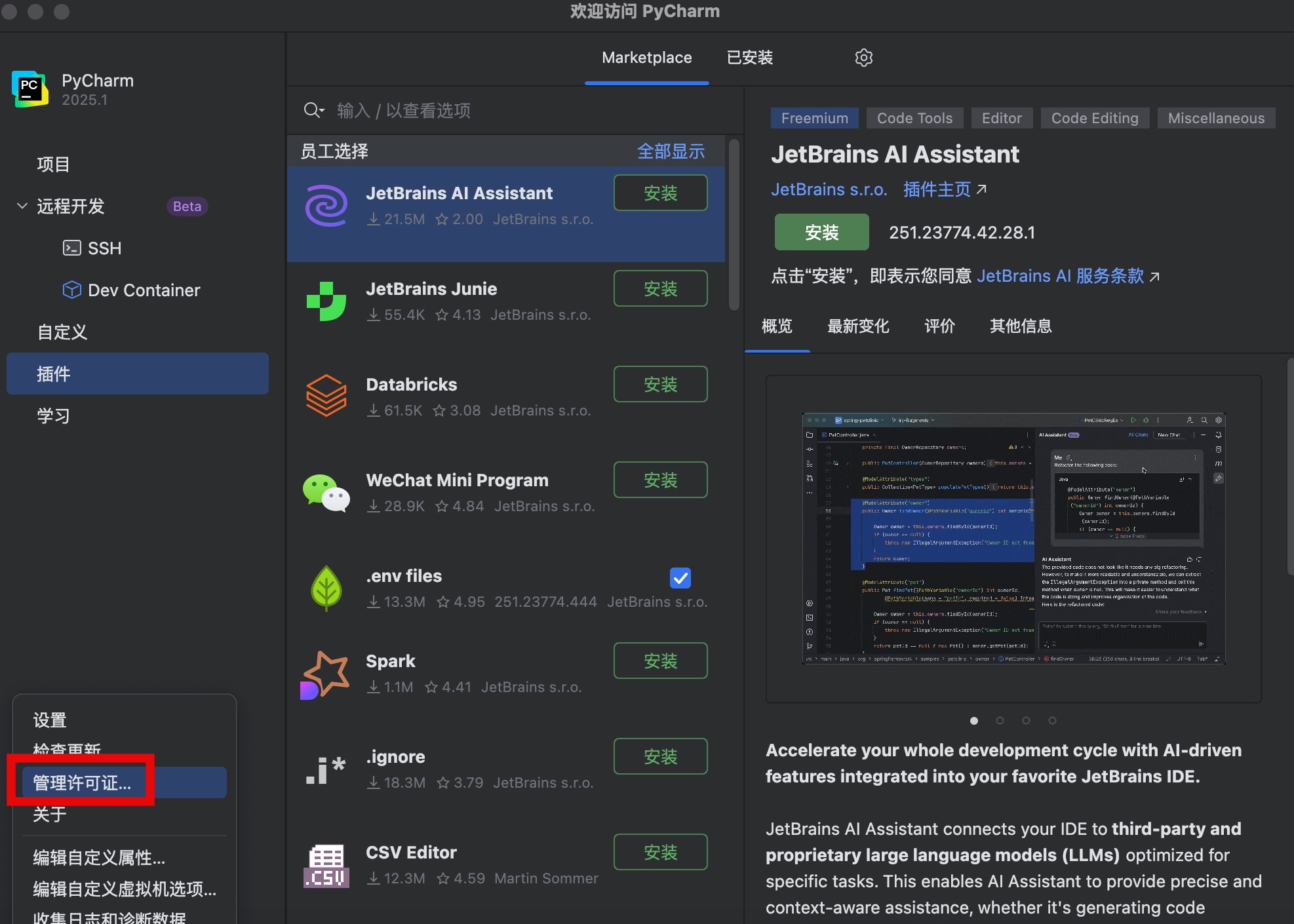Image resolution: width=1294 pixels, height=924 pixels.
Task: Click the Spark star plugin icon
Action: coord(326,674)
